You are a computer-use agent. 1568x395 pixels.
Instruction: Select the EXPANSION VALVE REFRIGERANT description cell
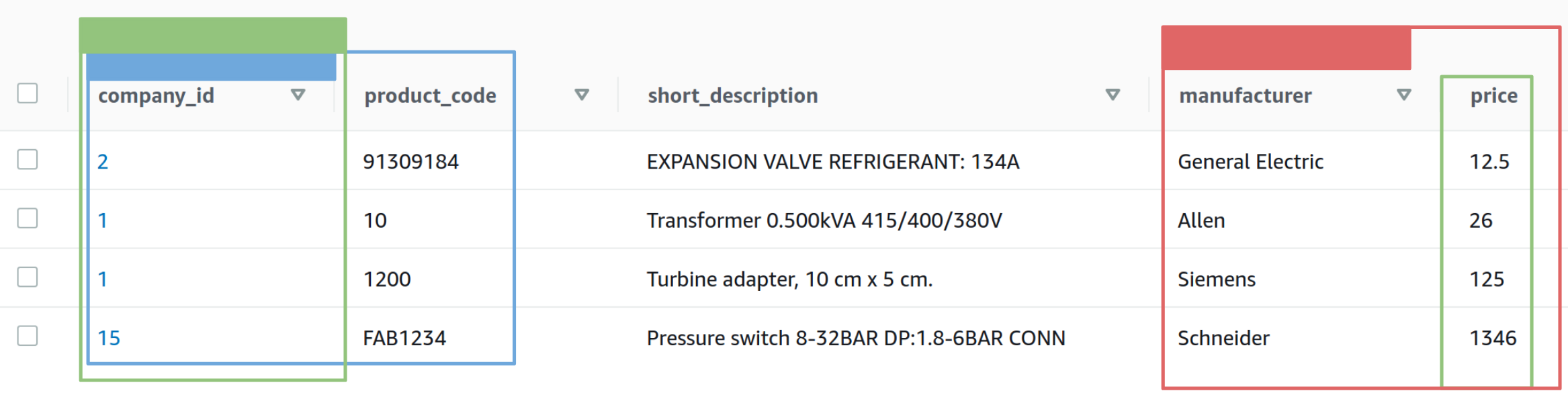point(832,162)
